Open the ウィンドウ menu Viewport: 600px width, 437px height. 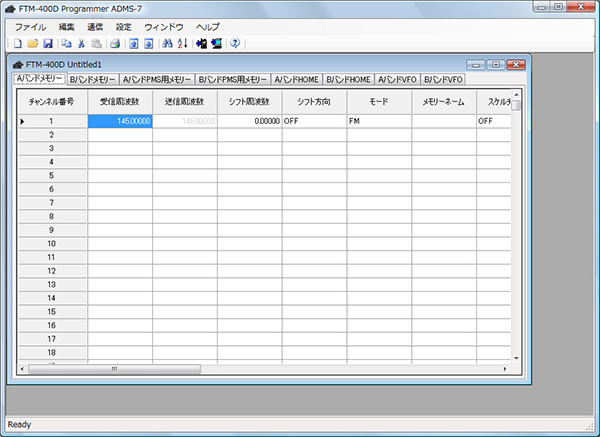pos(164,26)
